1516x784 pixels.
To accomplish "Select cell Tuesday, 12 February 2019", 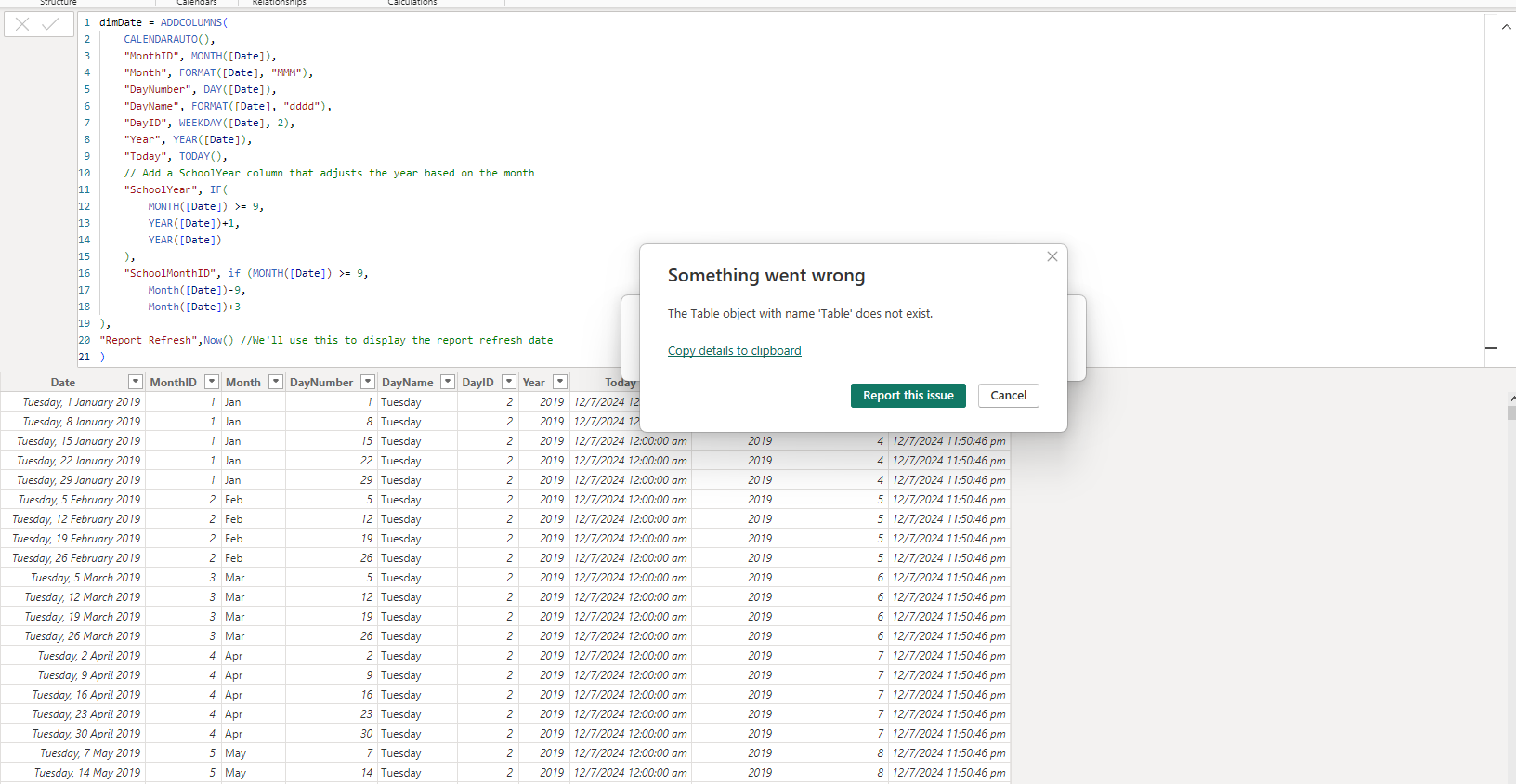I will (72, 519).
